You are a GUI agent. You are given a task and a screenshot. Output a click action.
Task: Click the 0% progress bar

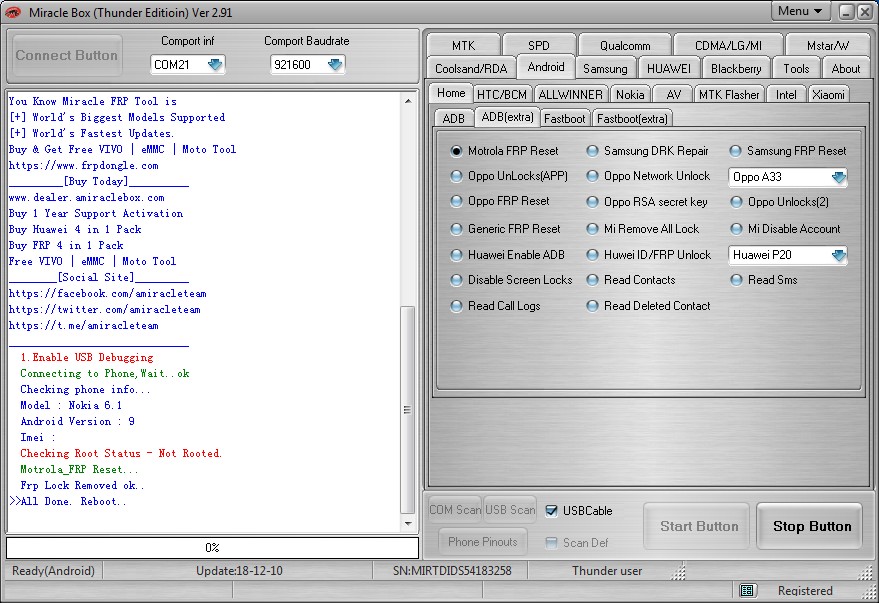(x=212, y=548)
